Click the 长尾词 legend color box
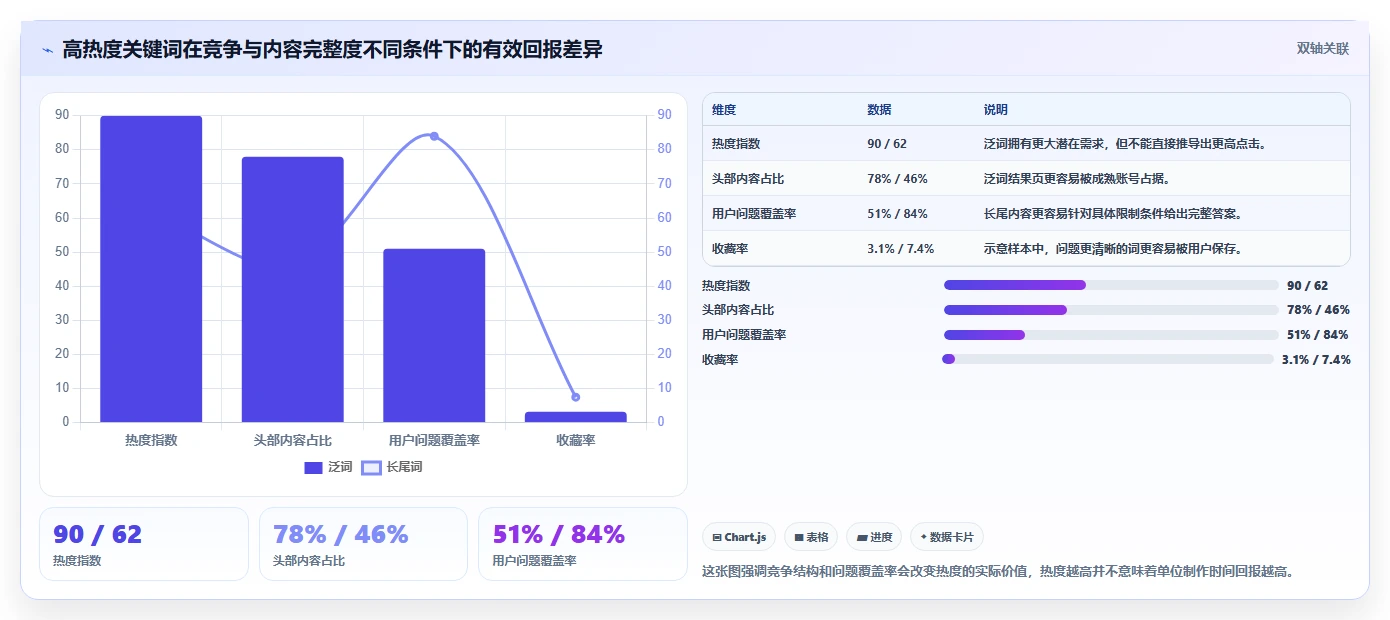 pyautogui.click(x=371, y=467)
